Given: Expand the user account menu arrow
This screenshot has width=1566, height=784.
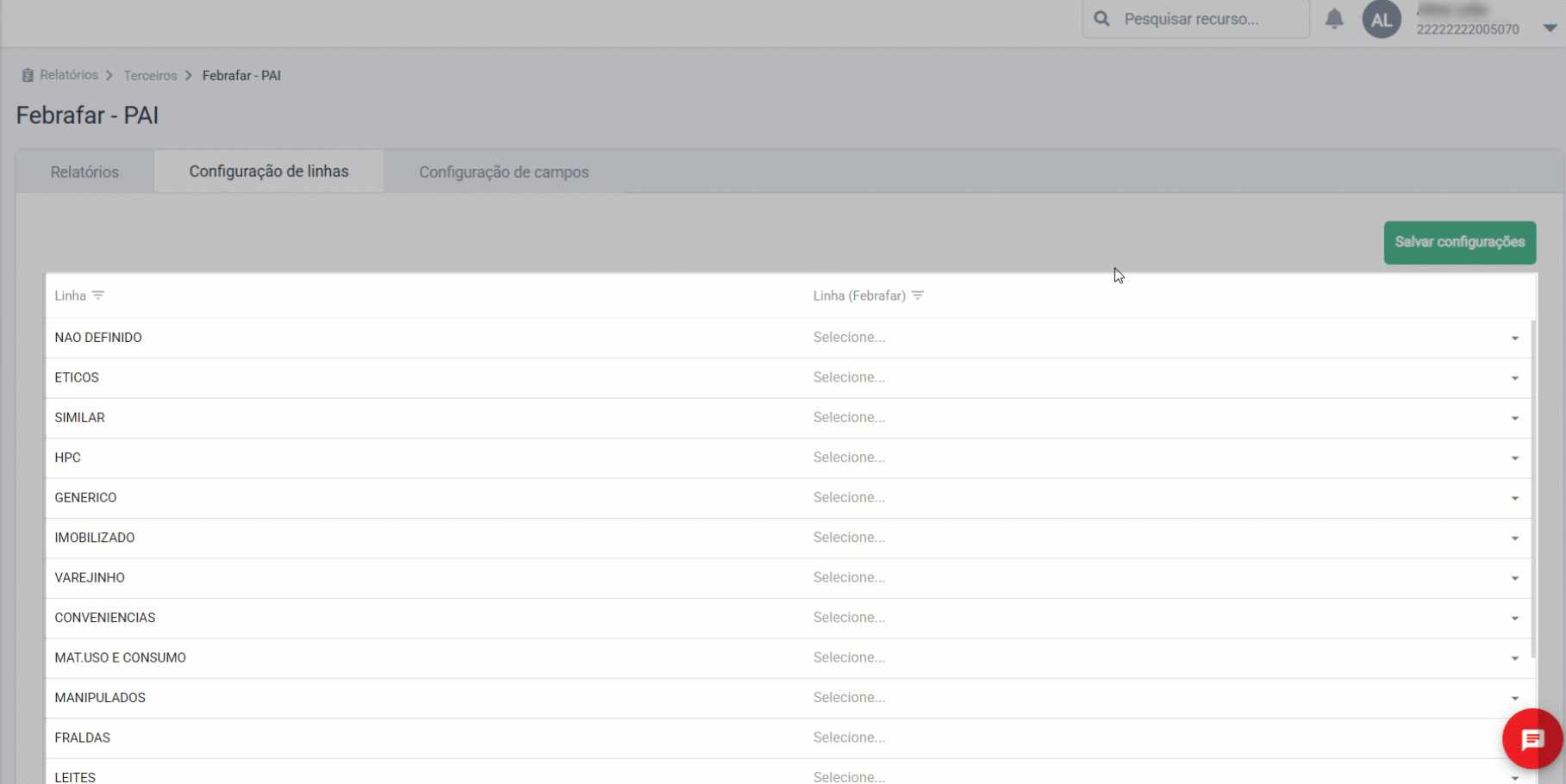Looking at the screenshot, I should point(1550,28).
